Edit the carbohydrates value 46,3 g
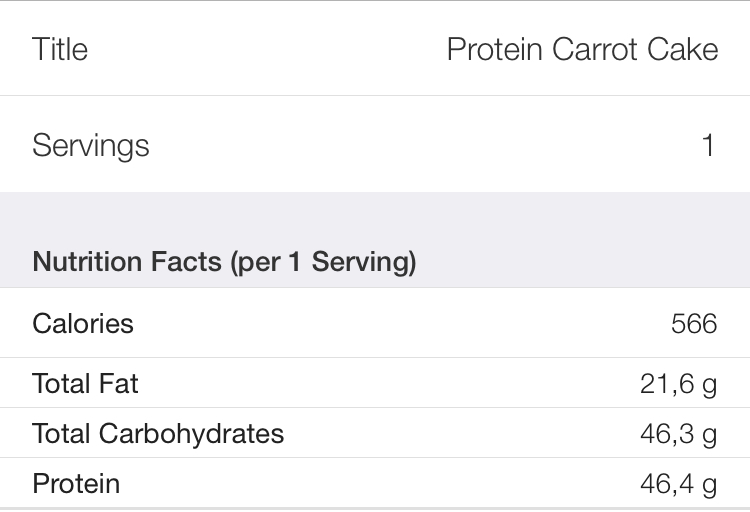750x512 pixels. tap(679, 434)
